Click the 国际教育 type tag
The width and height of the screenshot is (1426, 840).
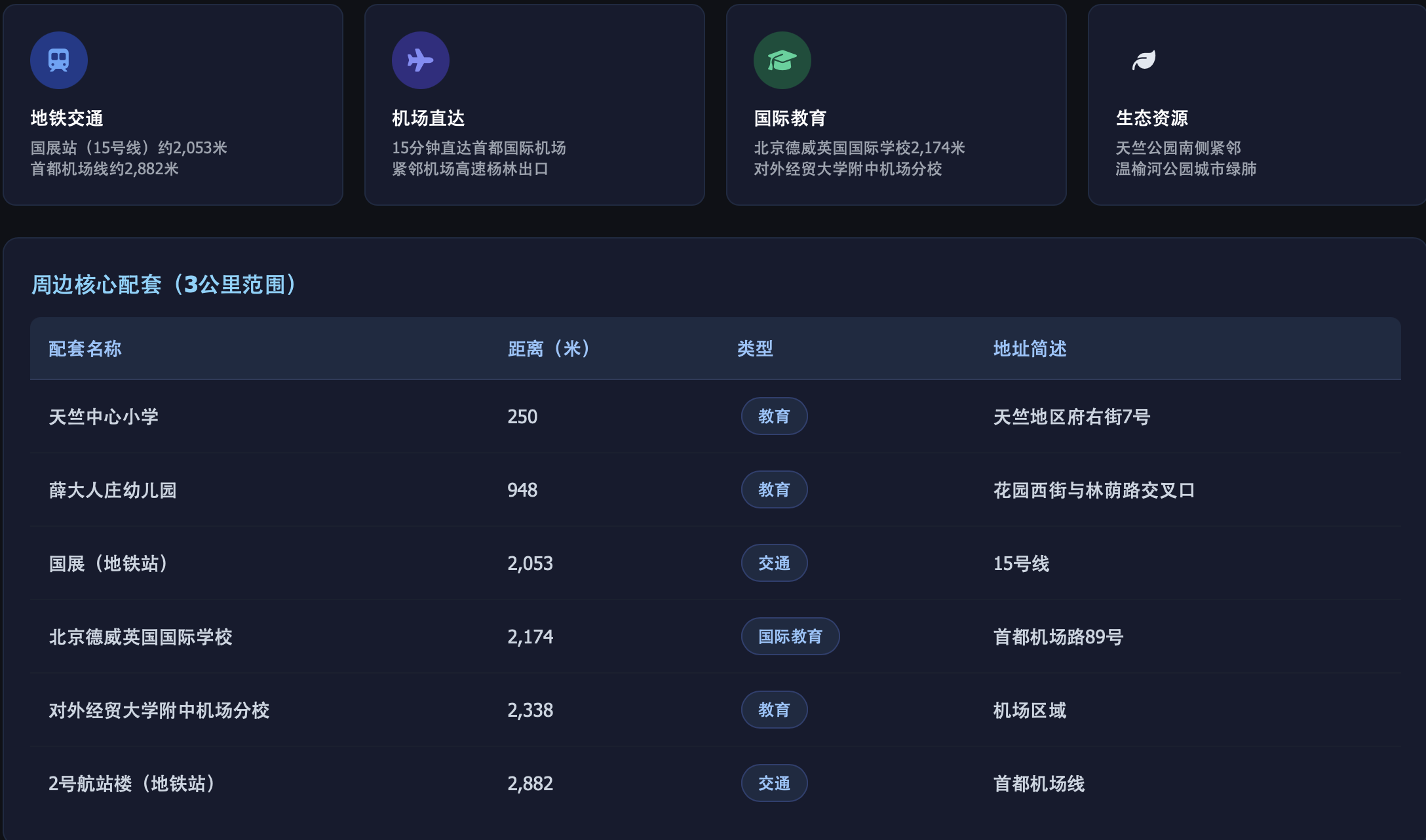point(790,636)
